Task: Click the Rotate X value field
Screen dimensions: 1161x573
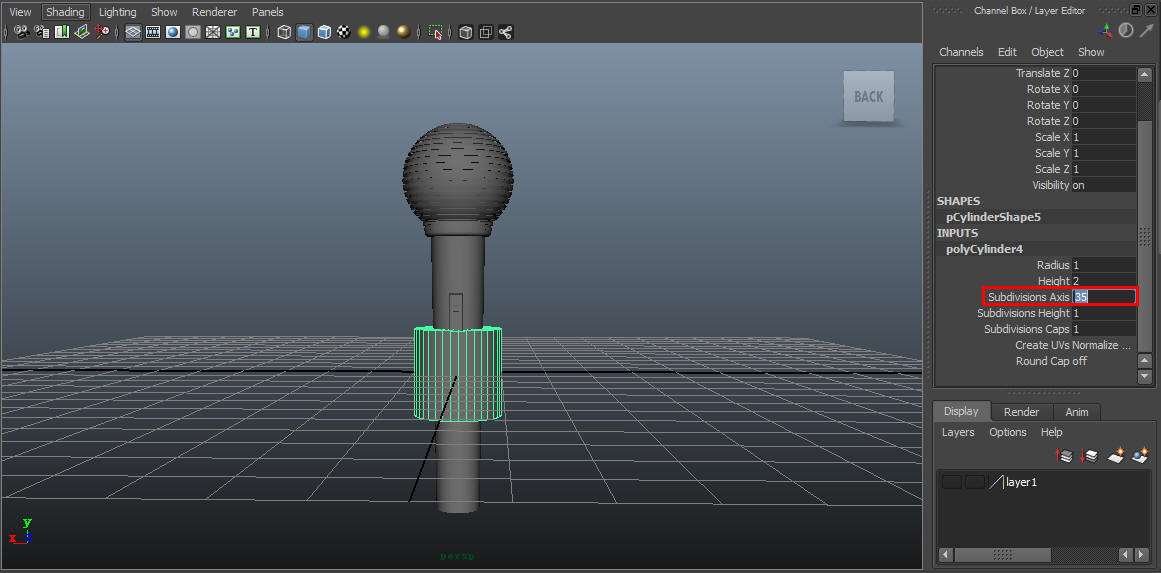Action: point(1103,89)
